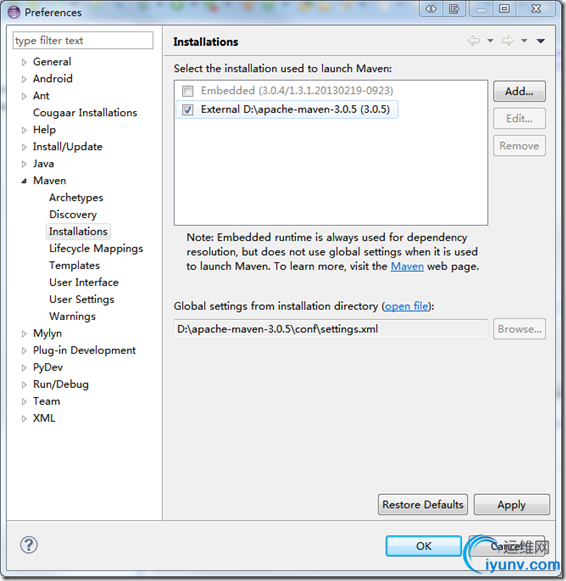This screenshot has height=581, width=566.
Task: Select the PyDev preference category label
Action: [x=48, y=368]
